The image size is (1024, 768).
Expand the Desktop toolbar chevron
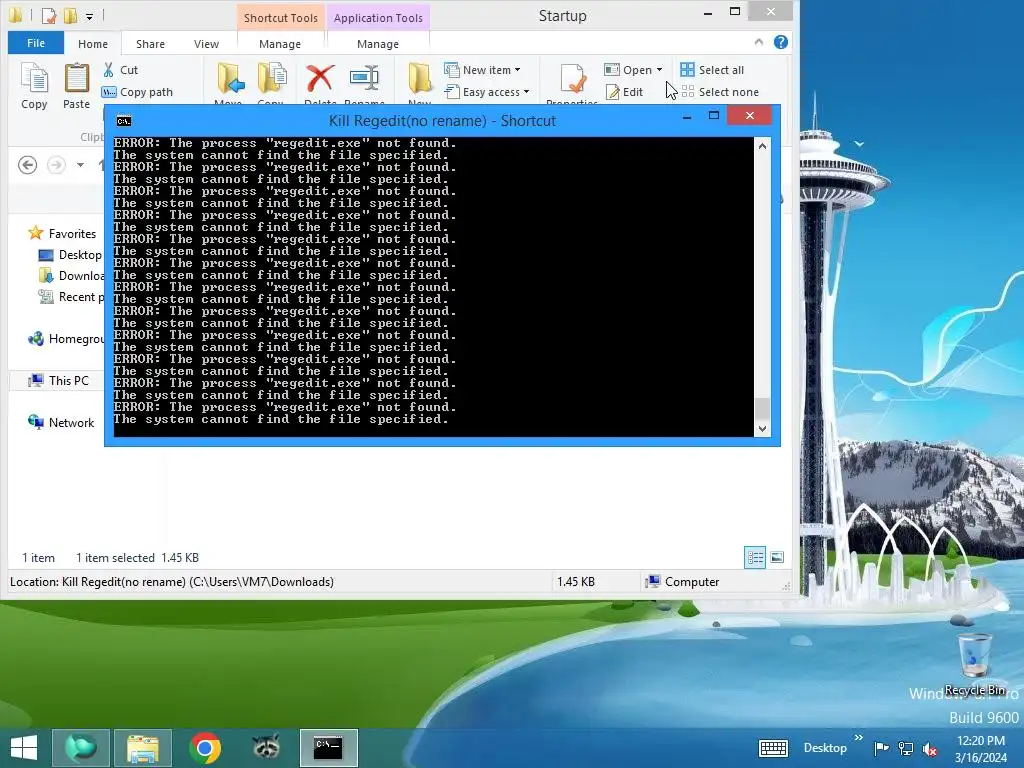click(x=859, y=738)
